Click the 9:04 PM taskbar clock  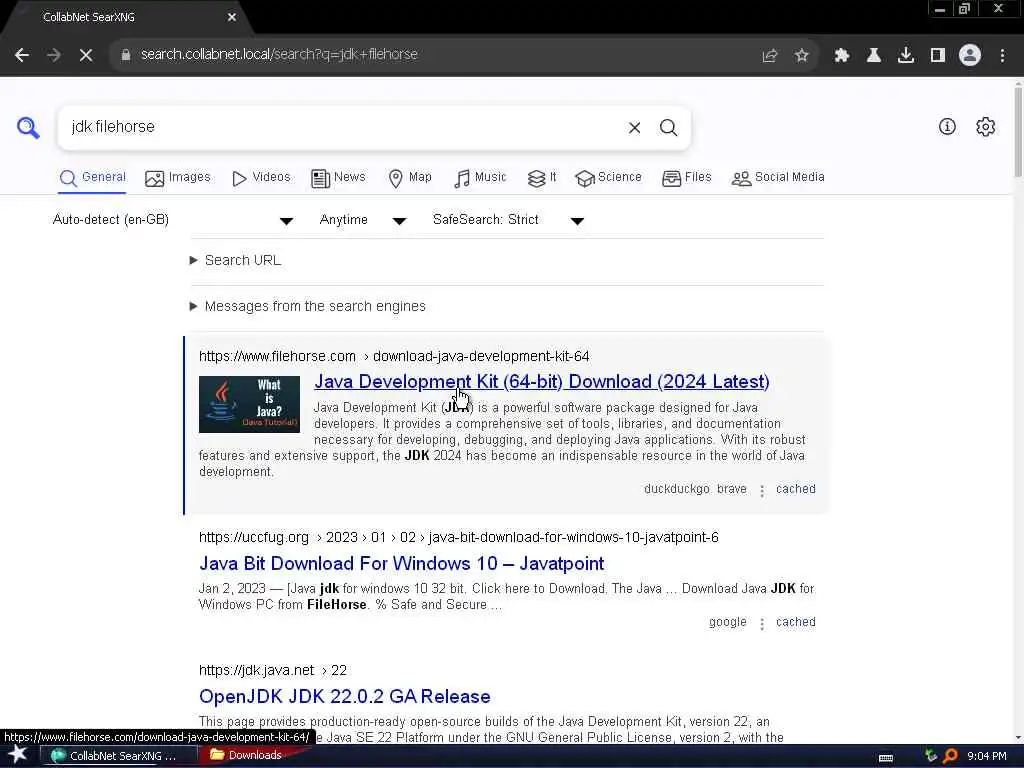click(986, 756)
